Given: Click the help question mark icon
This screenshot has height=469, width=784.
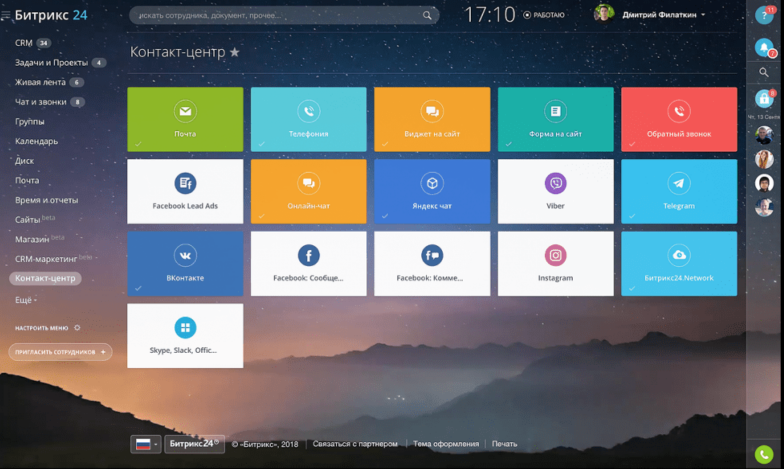Looking at the screenshot, I should (764, 16).
